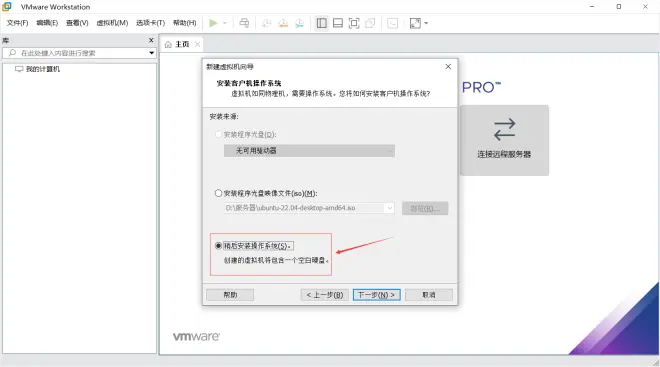Click the < 上一步(B) back button
The width and height of the screenshot is (660, 367).
(x=325, y=295)
